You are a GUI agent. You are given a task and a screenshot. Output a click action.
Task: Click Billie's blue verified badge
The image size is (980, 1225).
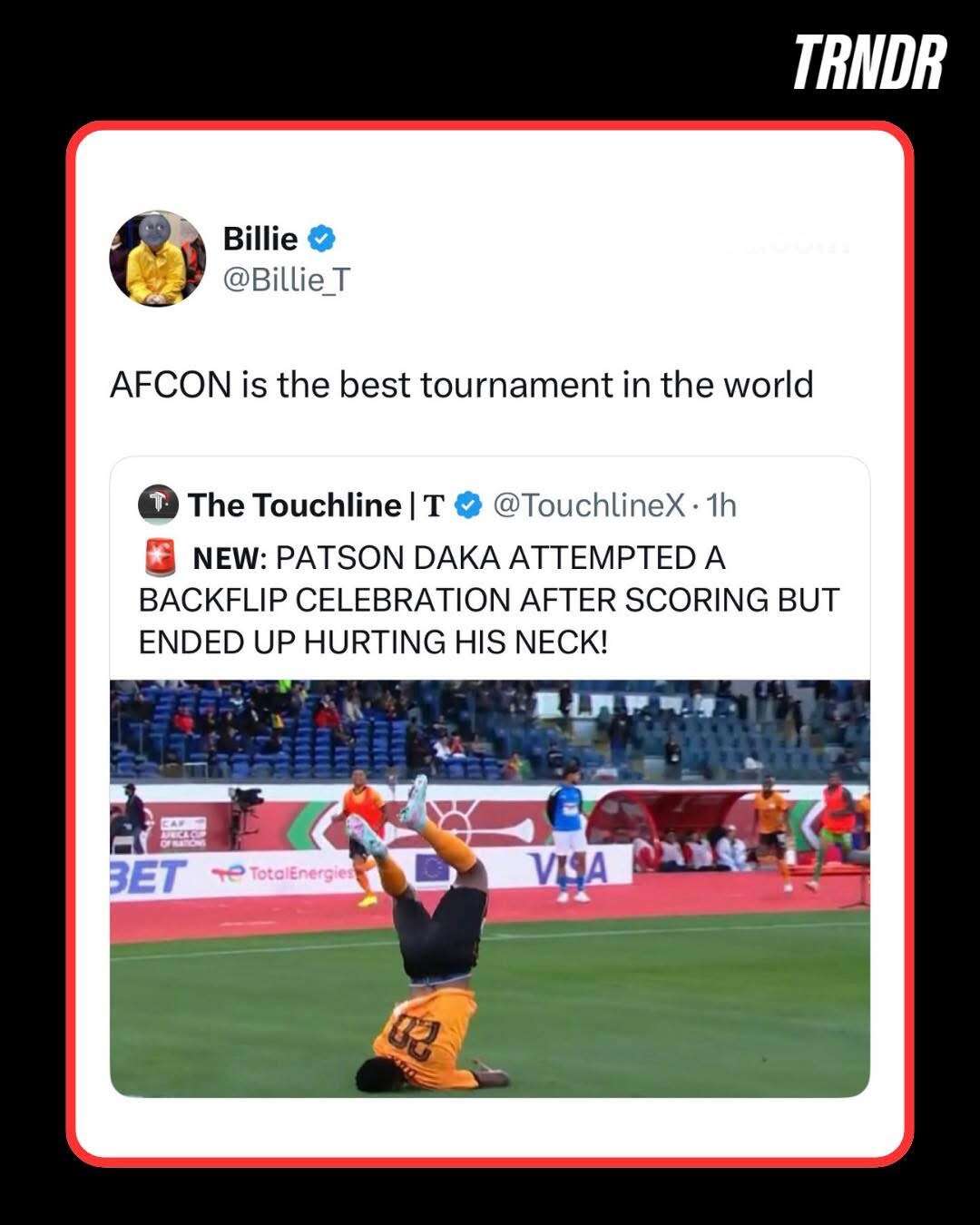[321, 239]
